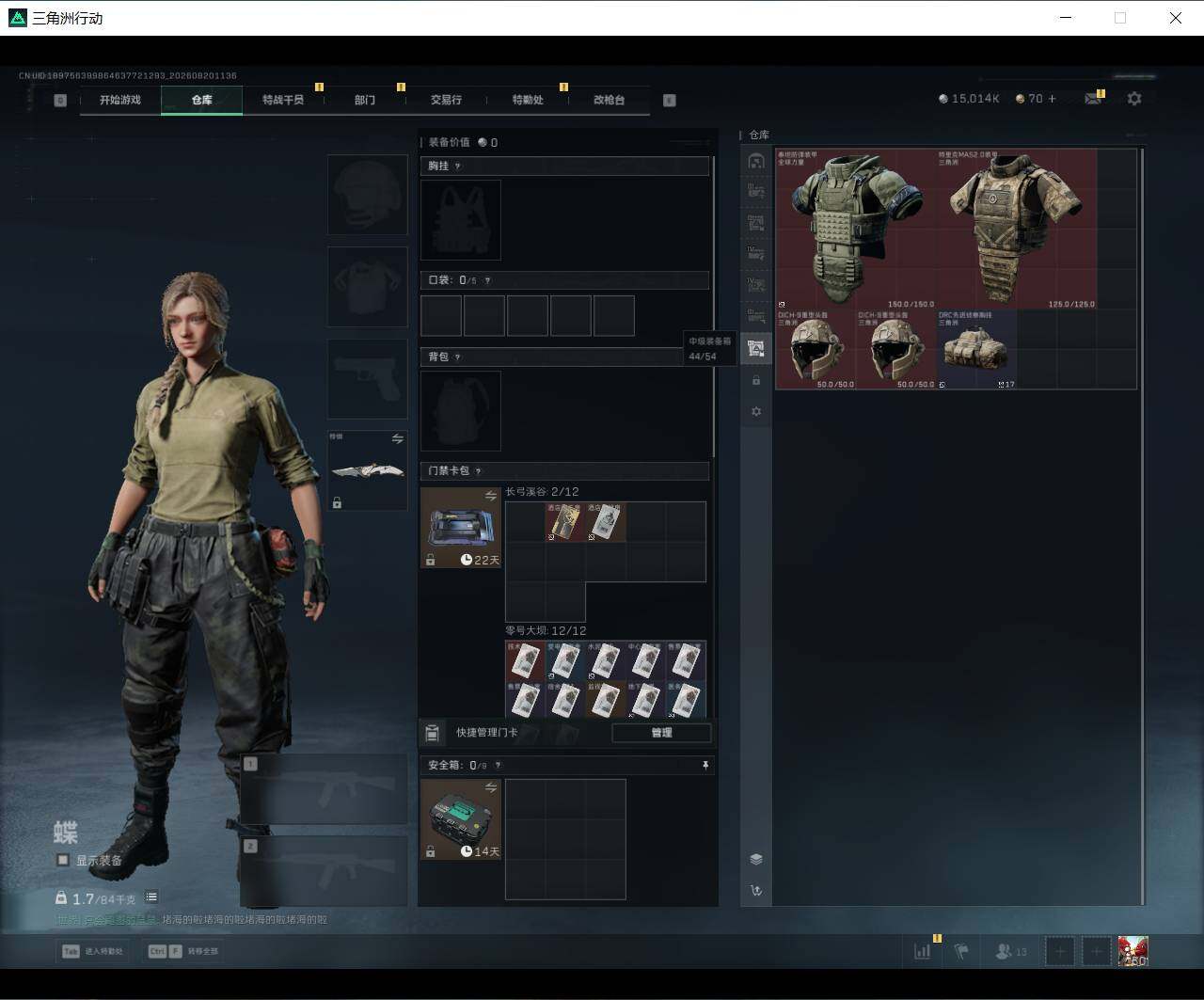Open the 特战干员 tab
1204x1000 pixels.
pos(283,100)
